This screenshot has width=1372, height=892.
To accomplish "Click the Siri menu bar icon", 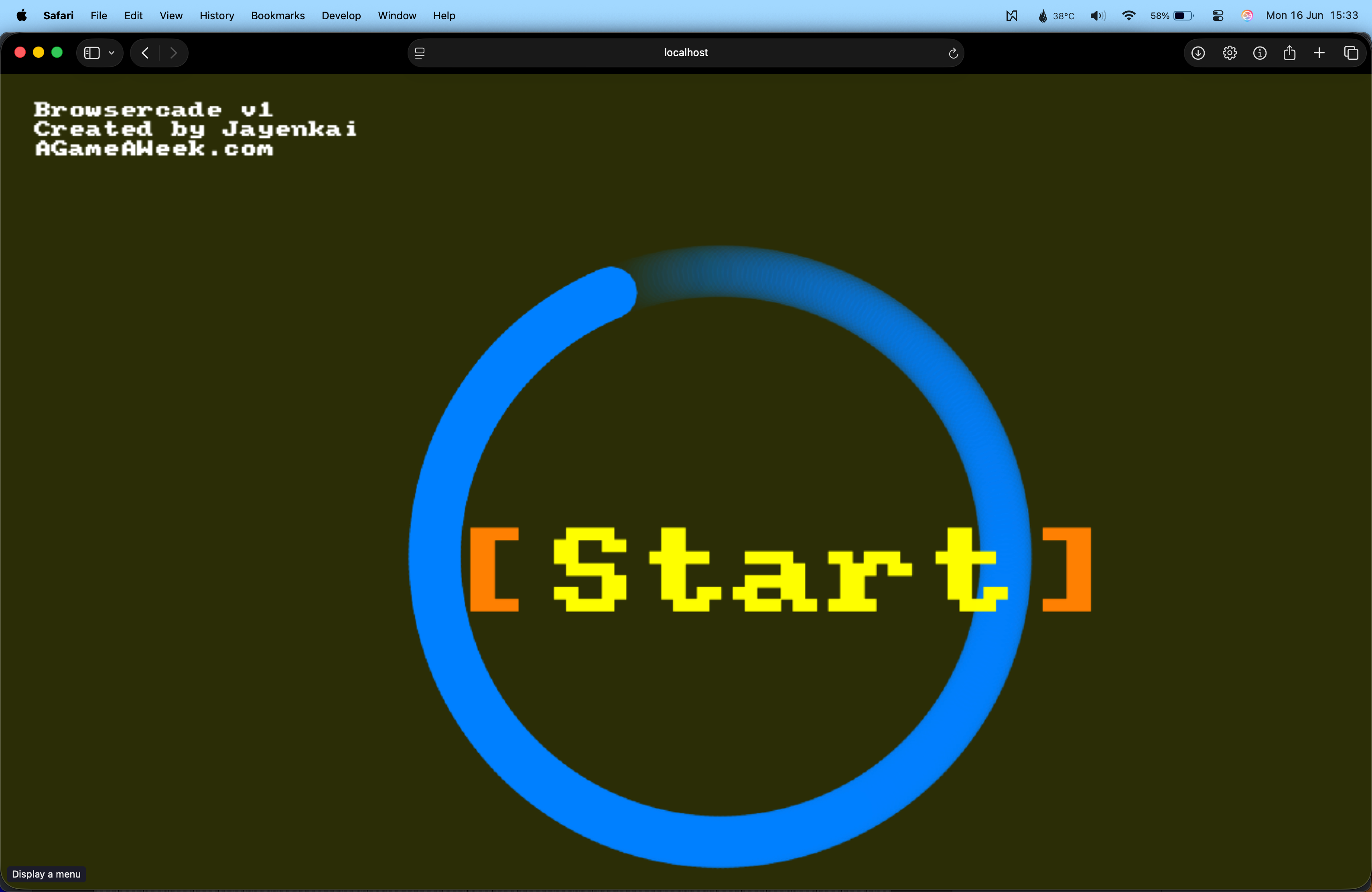I will click(1247, 16).
